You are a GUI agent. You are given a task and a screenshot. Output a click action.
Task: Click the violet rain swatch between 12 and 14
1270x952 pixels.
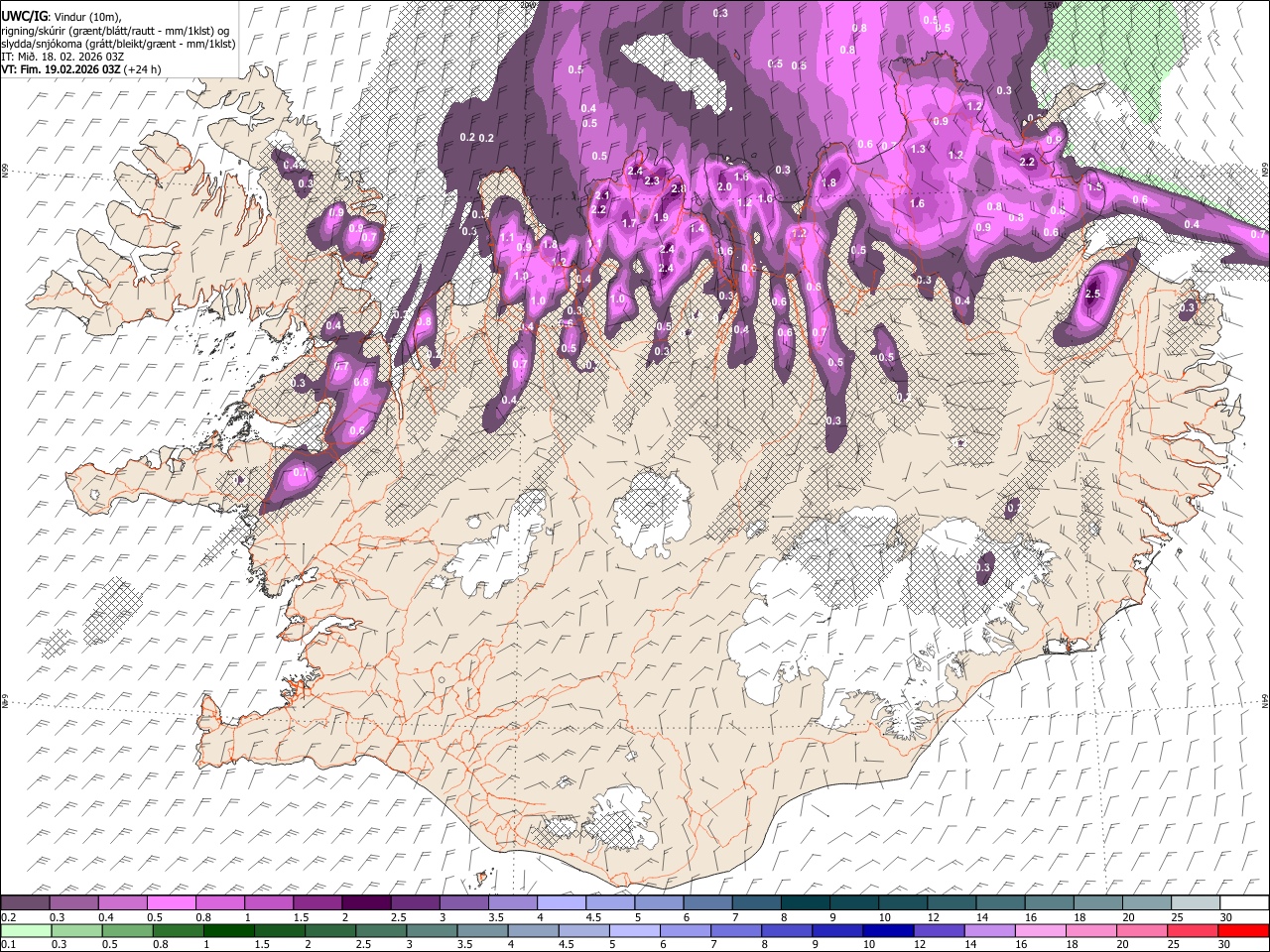click(939, 930)
